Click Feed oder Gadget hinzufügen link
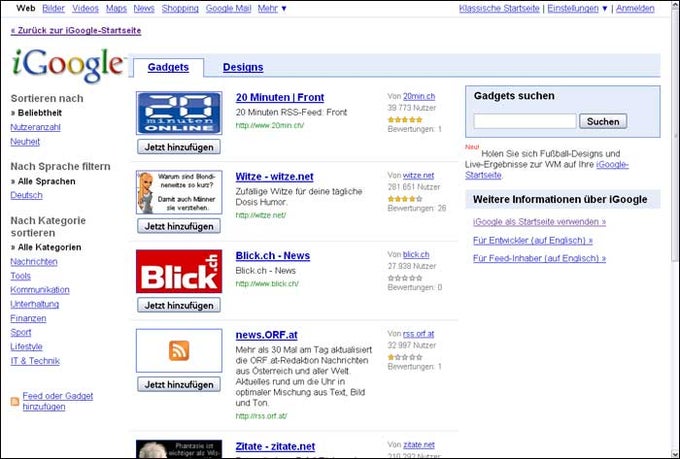 tap(58, 401)
